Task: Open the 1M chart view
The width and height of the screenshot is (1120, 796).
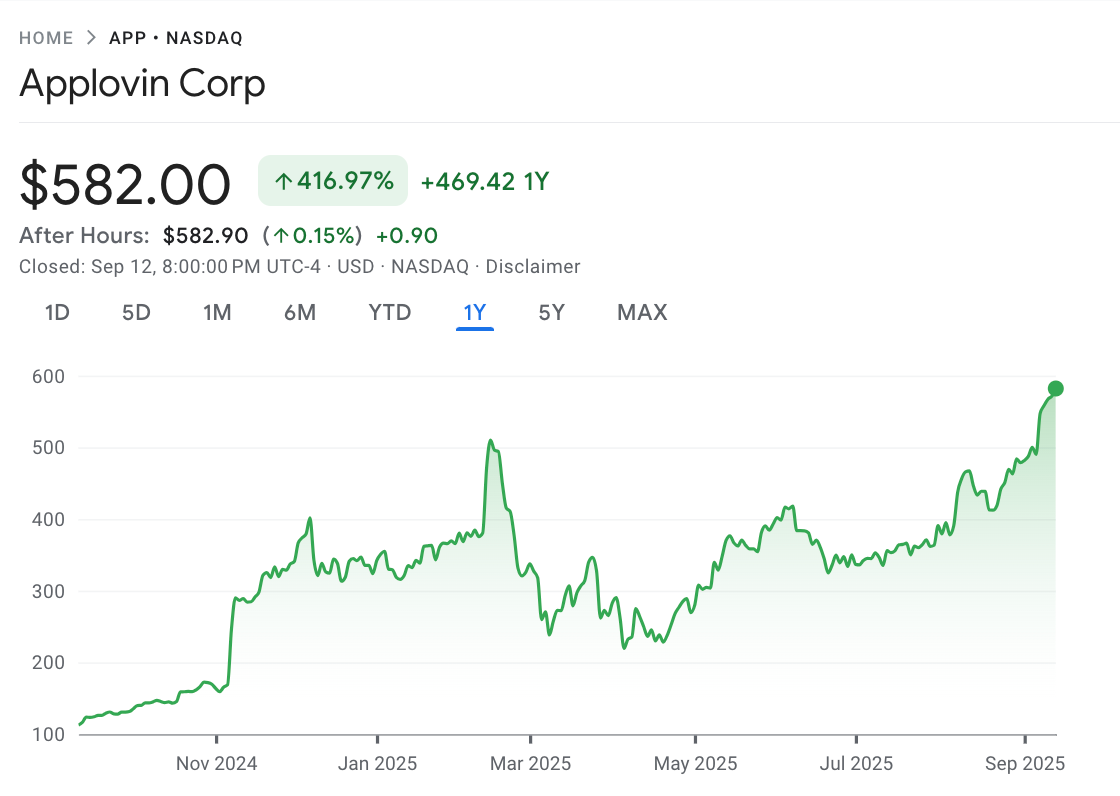Action: pos(217,312)
